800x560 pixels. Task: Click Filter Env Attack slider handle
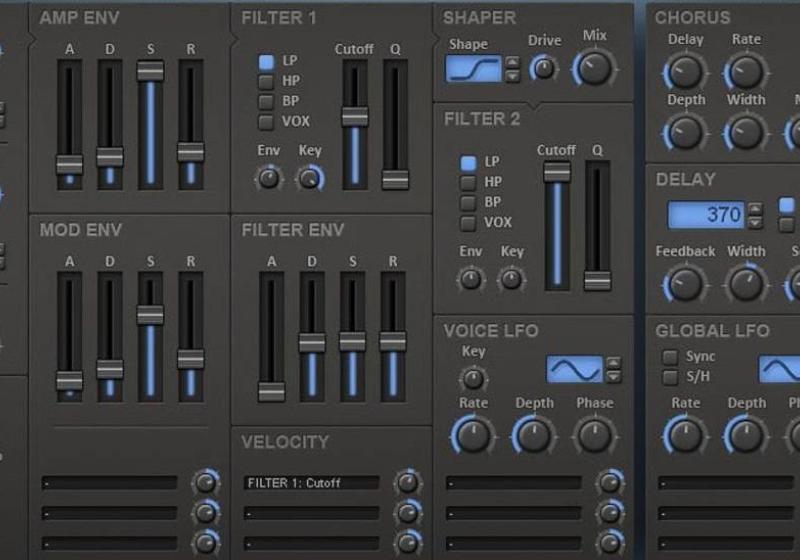pyautogui.click(x=271, y=391)
